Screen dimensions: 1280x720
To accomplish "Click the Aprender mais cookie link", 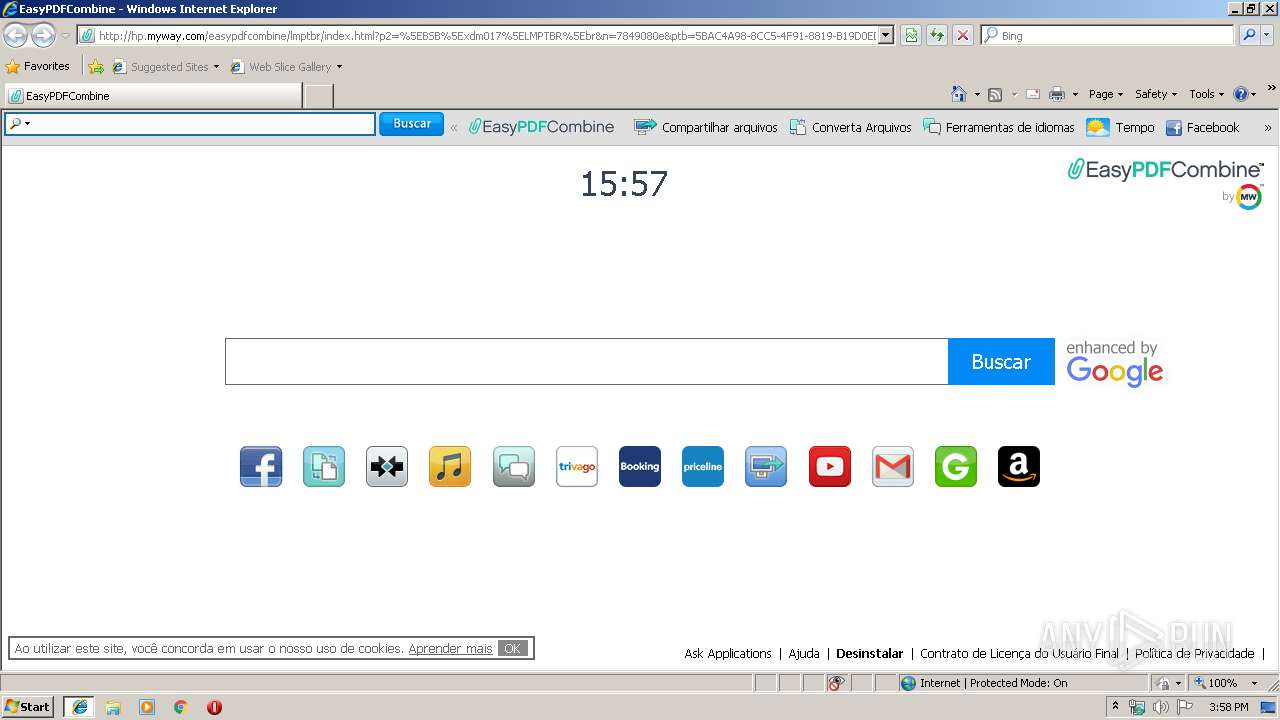I will [x=450, y=649].
